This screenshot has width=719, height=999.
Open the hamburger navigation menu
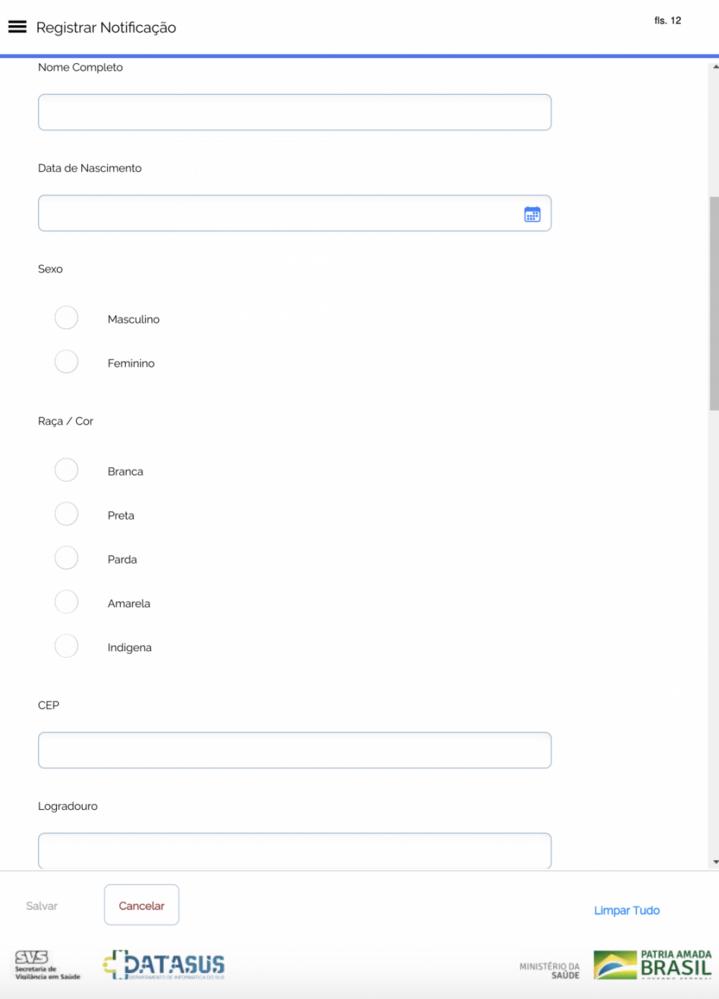pyautogui.click(x=17, y=27)
